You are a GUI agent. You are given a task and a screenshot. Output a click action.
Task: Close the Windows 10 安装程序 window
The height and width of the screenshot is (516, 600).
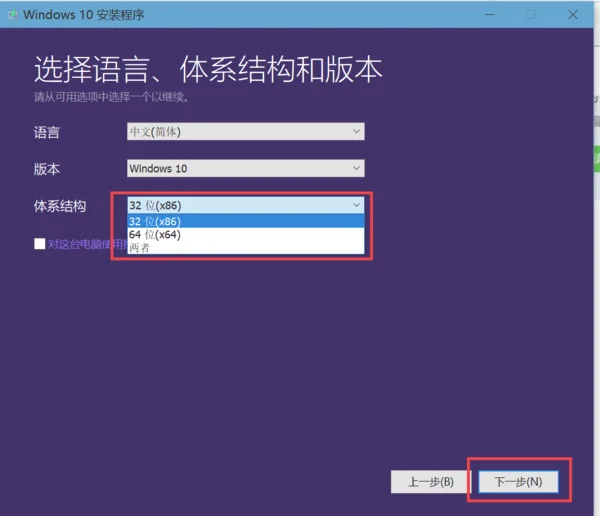pyautogui.click(x=573, y=15)
